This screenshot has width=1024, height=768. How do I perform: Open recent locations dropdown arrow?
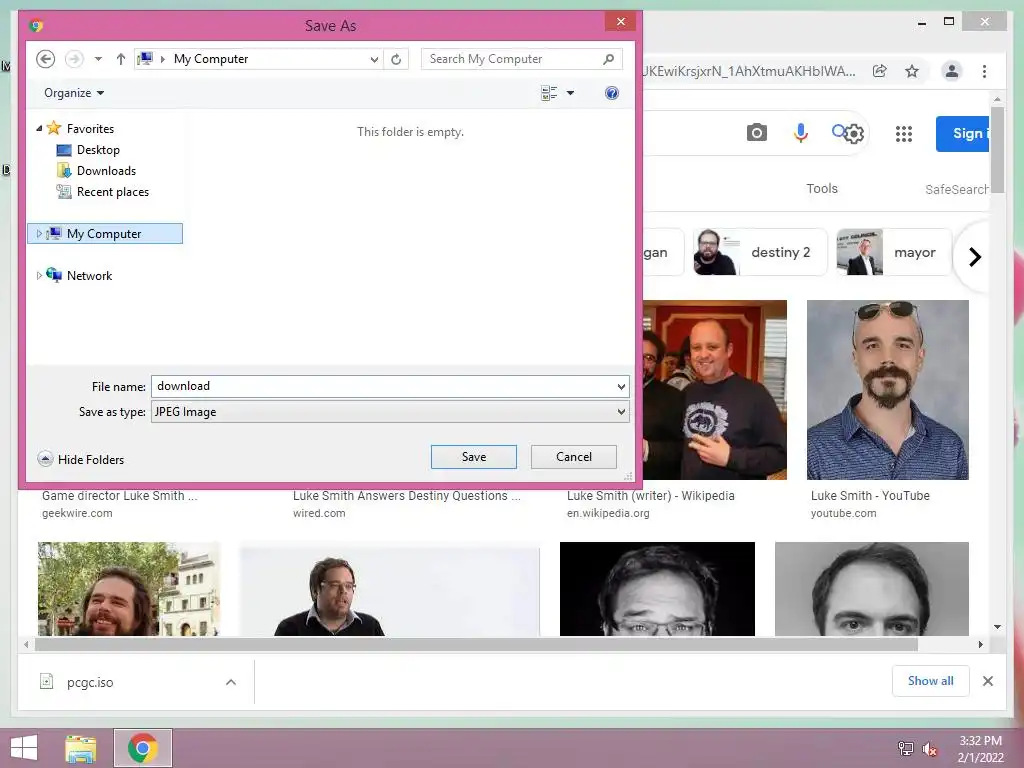point(98,59)
